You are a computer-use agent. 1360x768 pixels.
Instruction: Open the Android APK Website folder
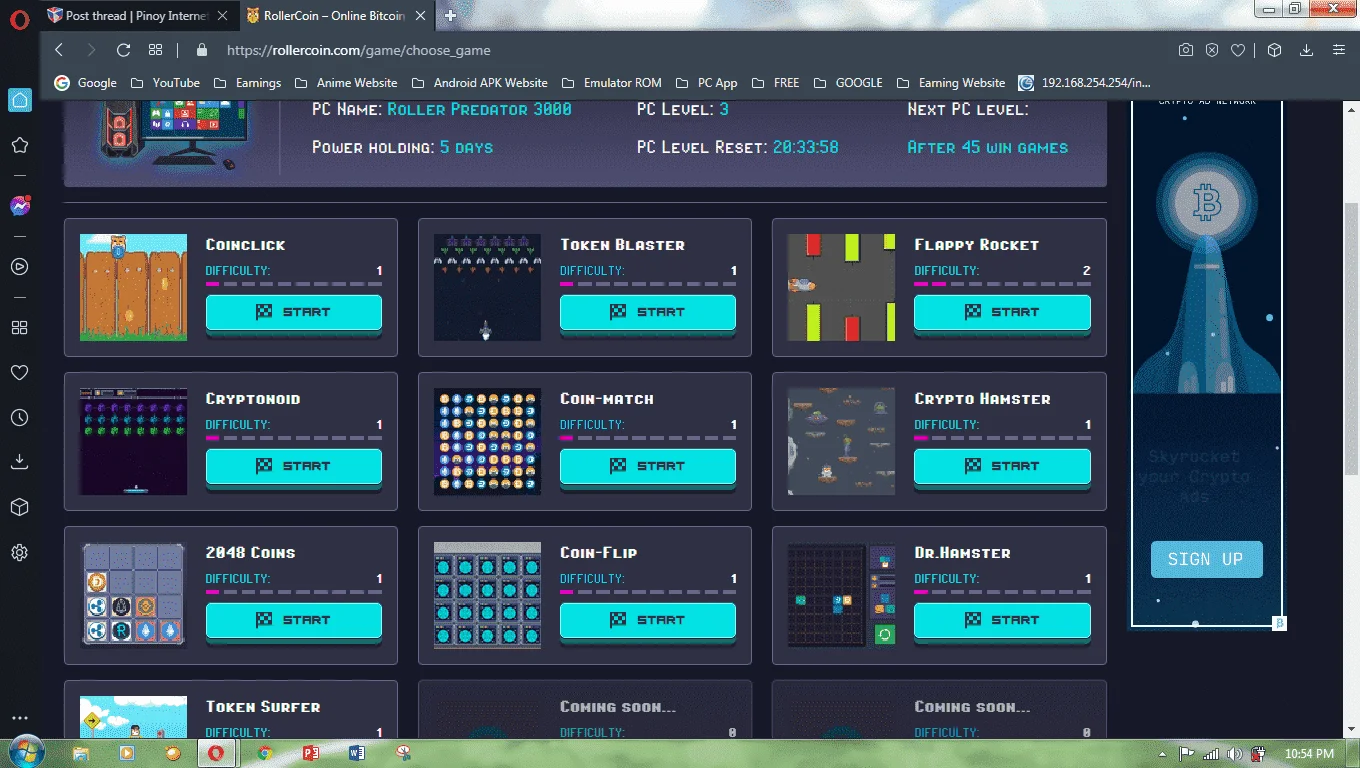click(478, 83)
